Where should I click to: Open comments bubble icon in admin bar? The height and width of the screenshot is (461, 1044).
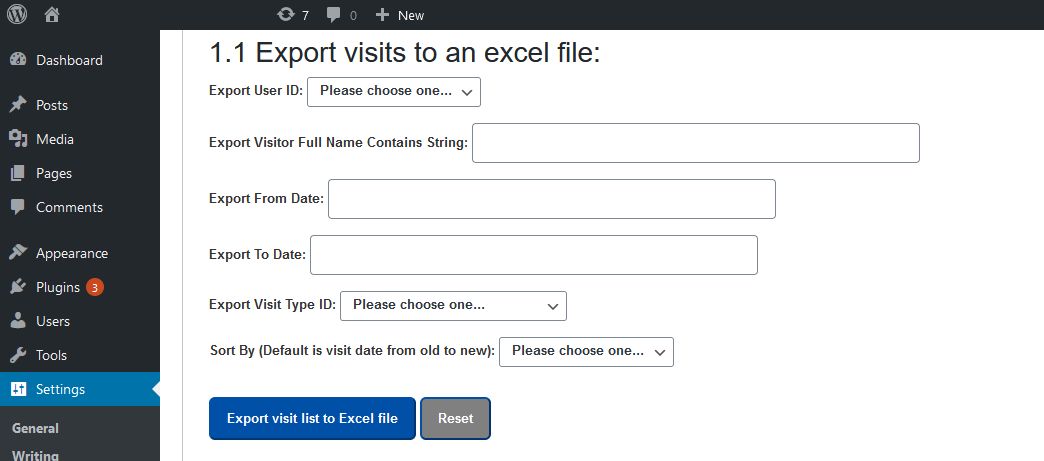(x=334, y=15)
